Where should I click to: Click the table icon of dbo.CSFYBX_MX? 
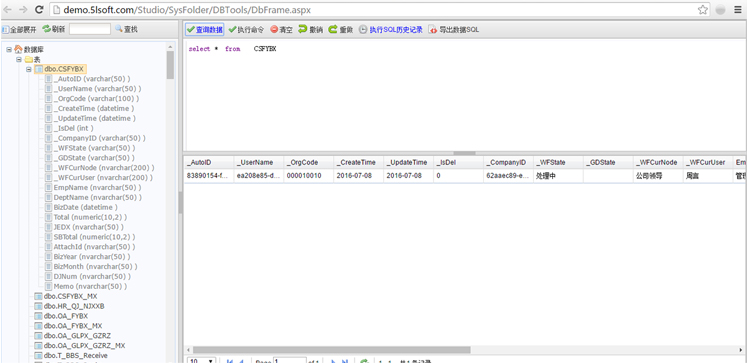(39, 296)
